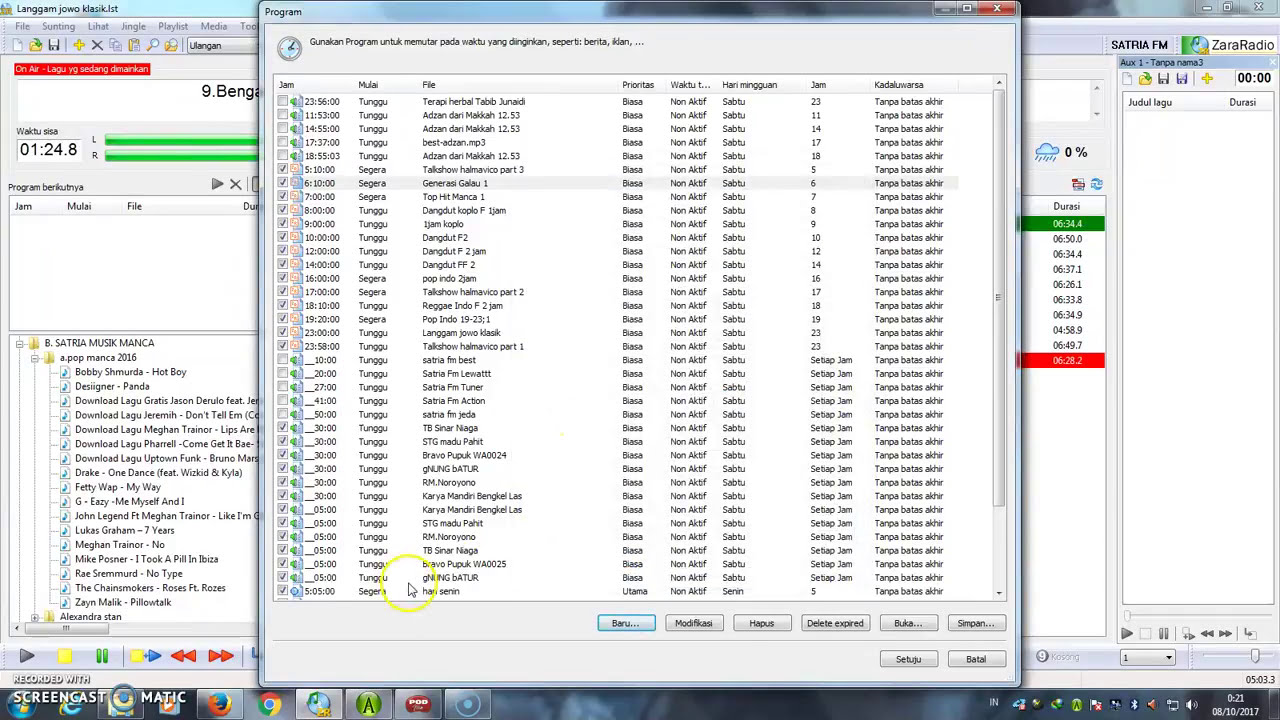The height and width of the screenshot is (720, 1280).
Task: Open Google Chrome from the taskbar
Action: tap(269, 704)
